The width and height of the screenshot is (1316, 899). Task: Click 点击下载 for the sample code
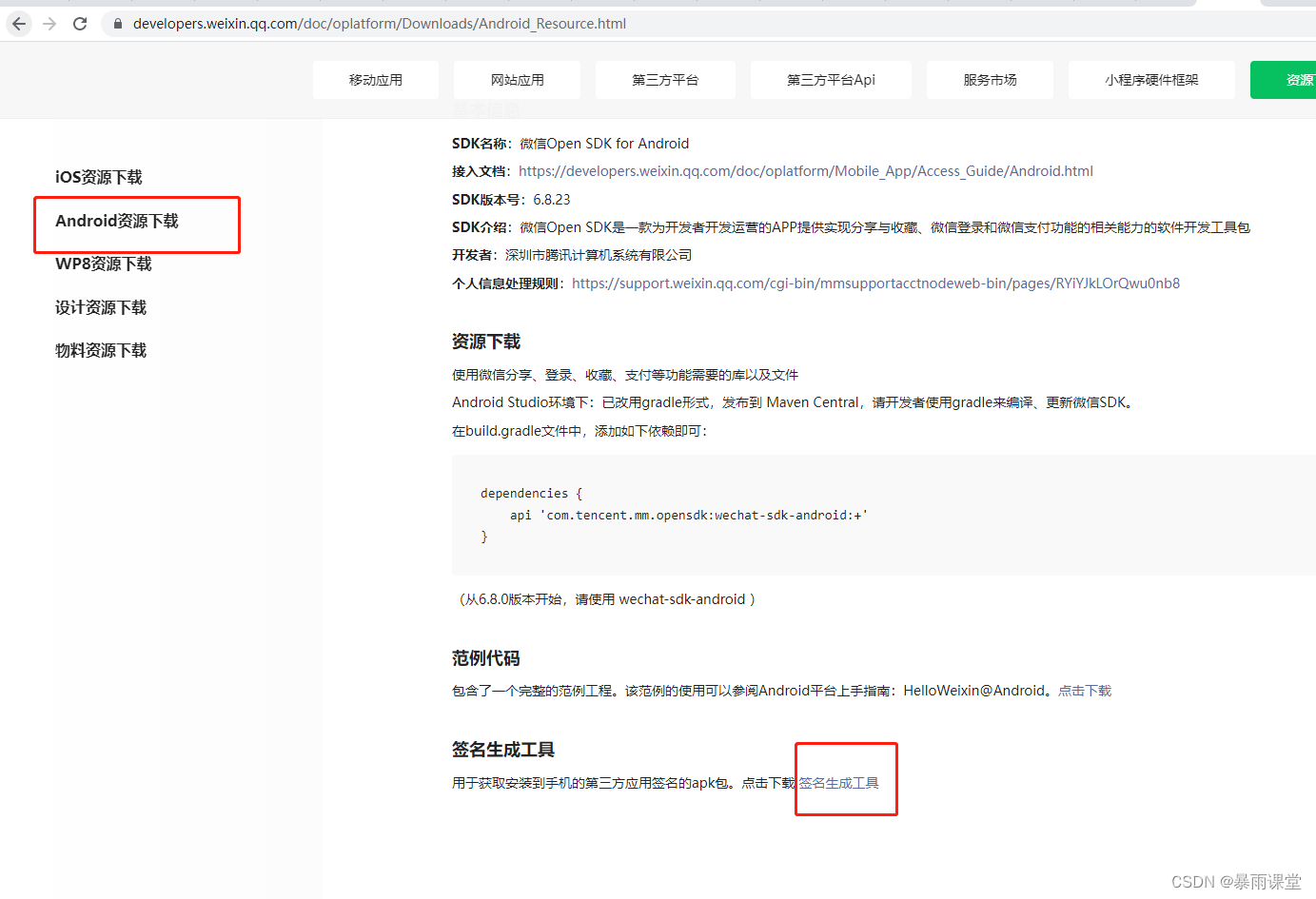[1085, 691]
